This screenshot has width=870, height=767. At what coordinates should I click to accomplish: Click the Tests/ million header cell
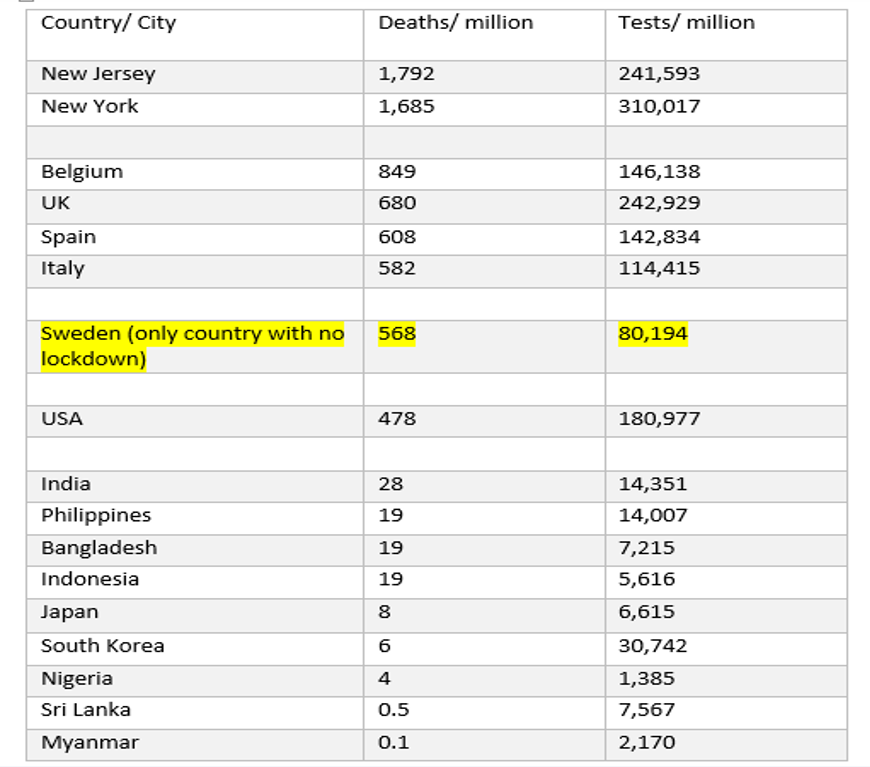coord(726,34)
